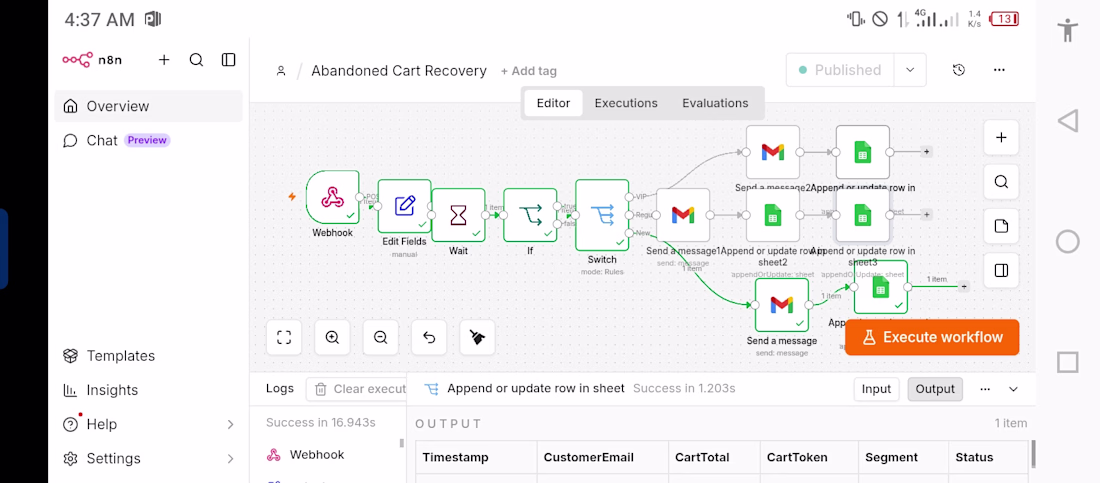Click the Abandoned Cart Recovery workflow title
1100x483 pixels.
pyautogui.click(x=399, y=70)
